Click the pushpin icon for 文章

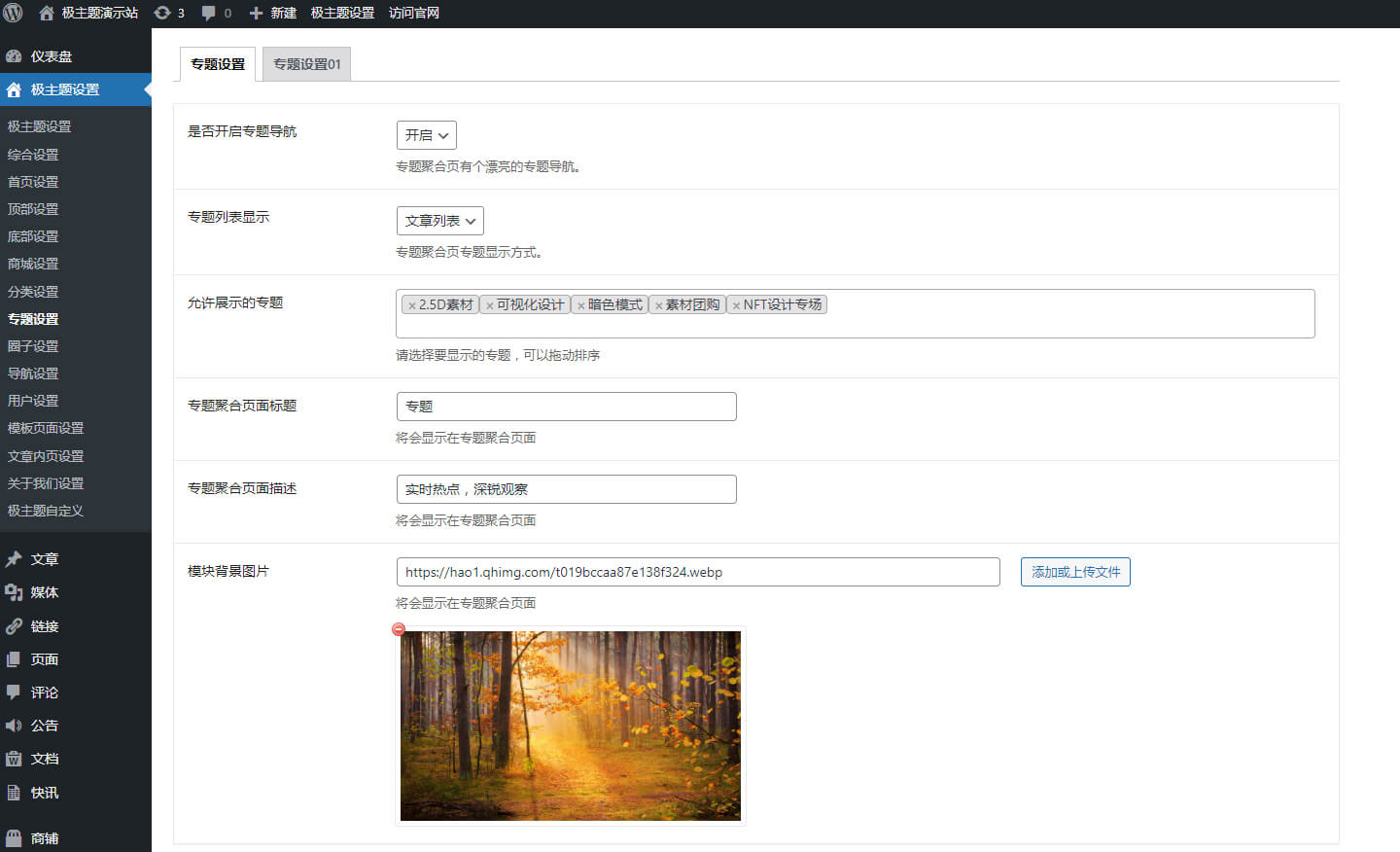[x=14, y=559]
